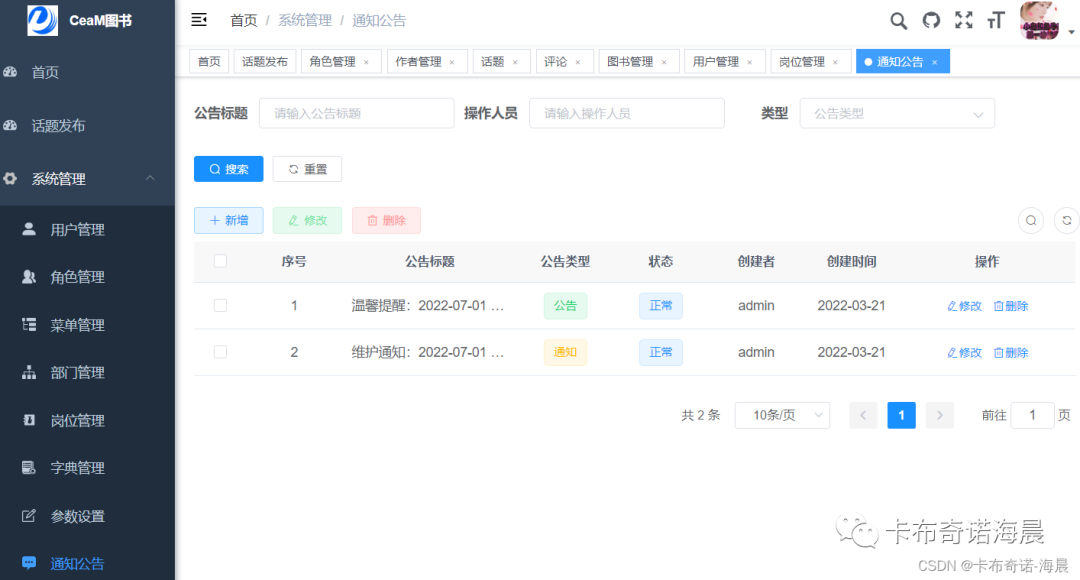Open the 10条/页 page size dropdown
The image size is (1080, 580).
tap(782, 415)
